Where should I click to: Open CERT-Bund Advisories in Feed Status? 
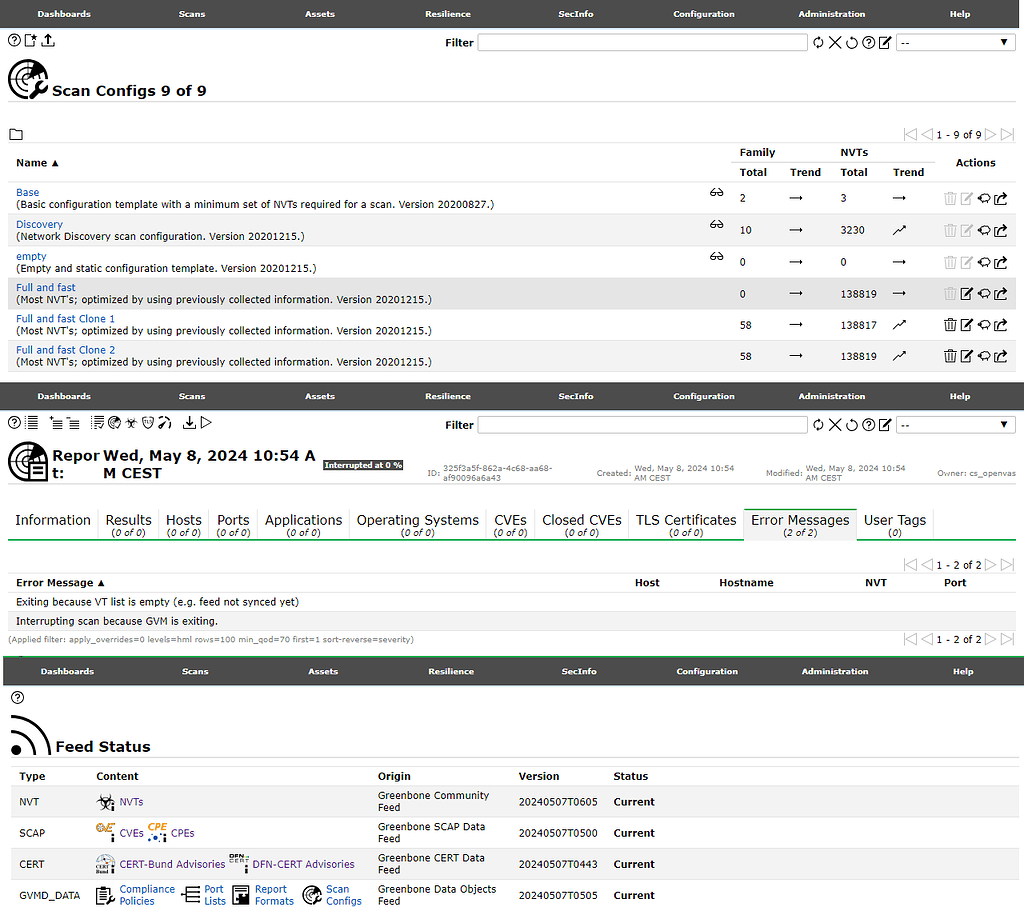click(x=173, y=863)
